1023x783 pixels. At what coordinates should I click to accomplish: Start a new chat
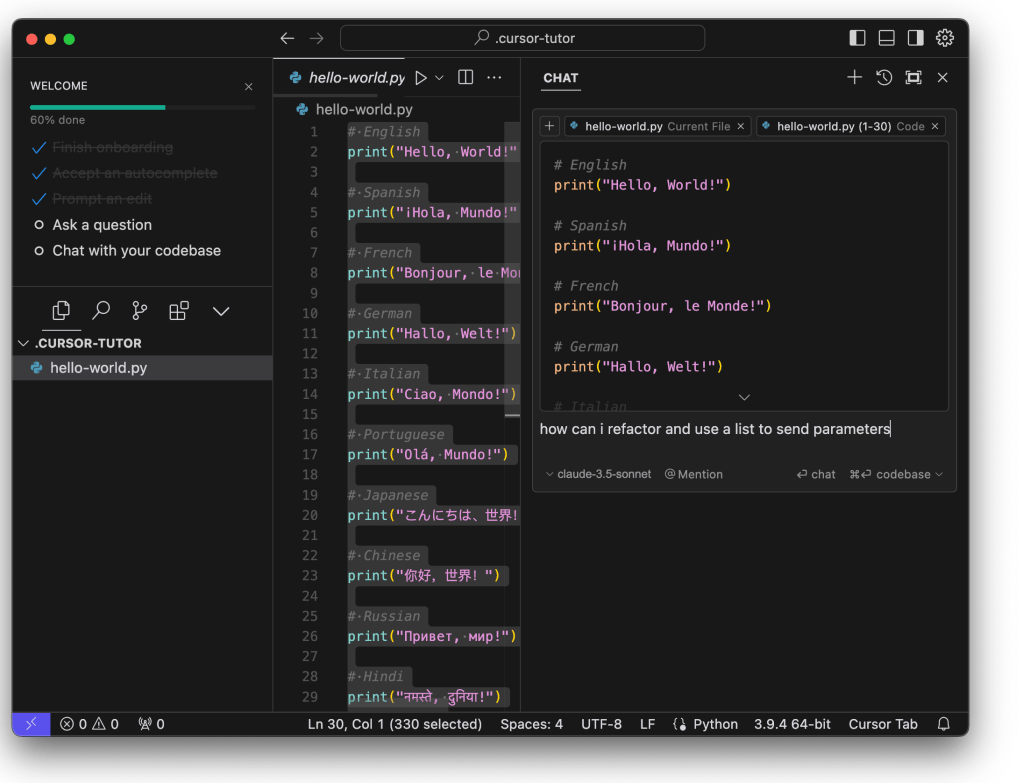click(854, 78)
